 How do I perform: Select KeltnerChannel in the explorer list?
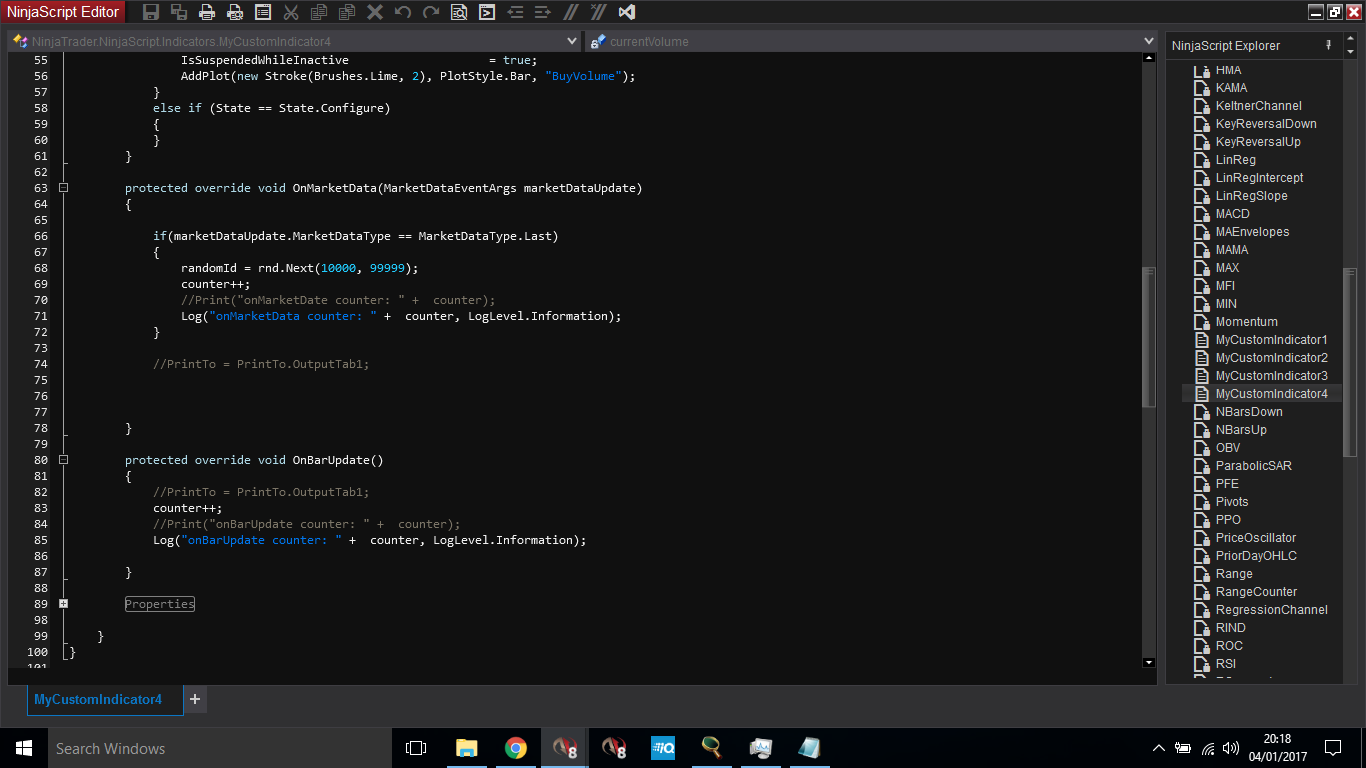coord(1258,106)
